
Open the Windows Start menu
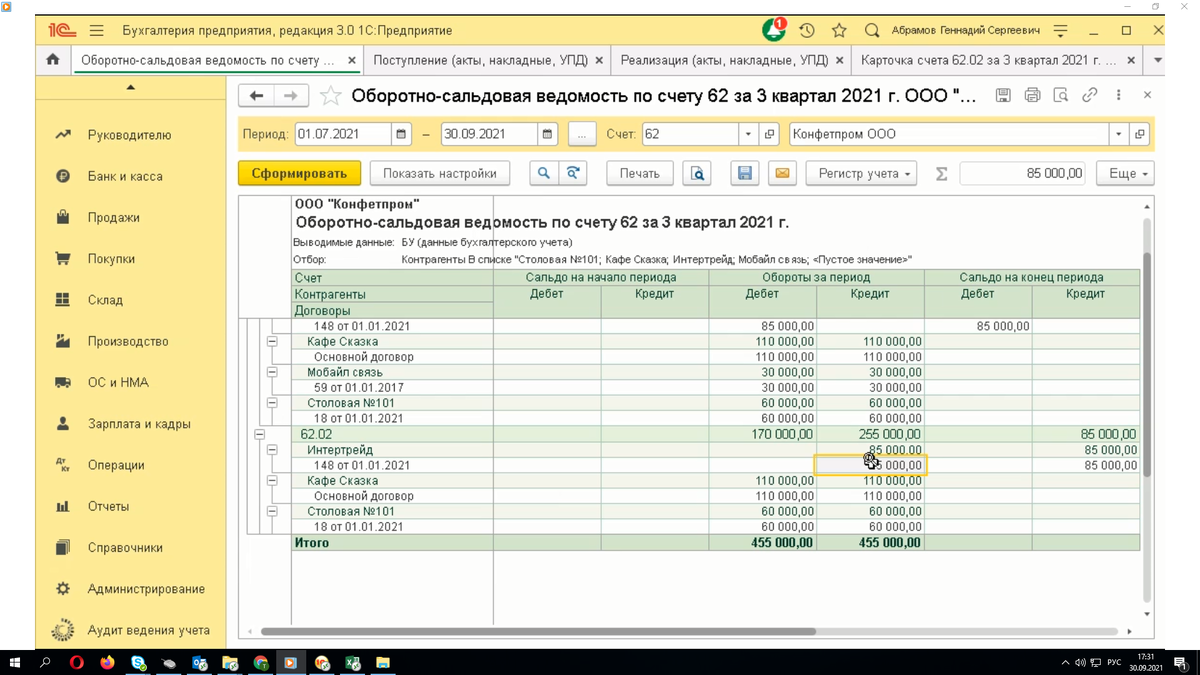(15, 662)
